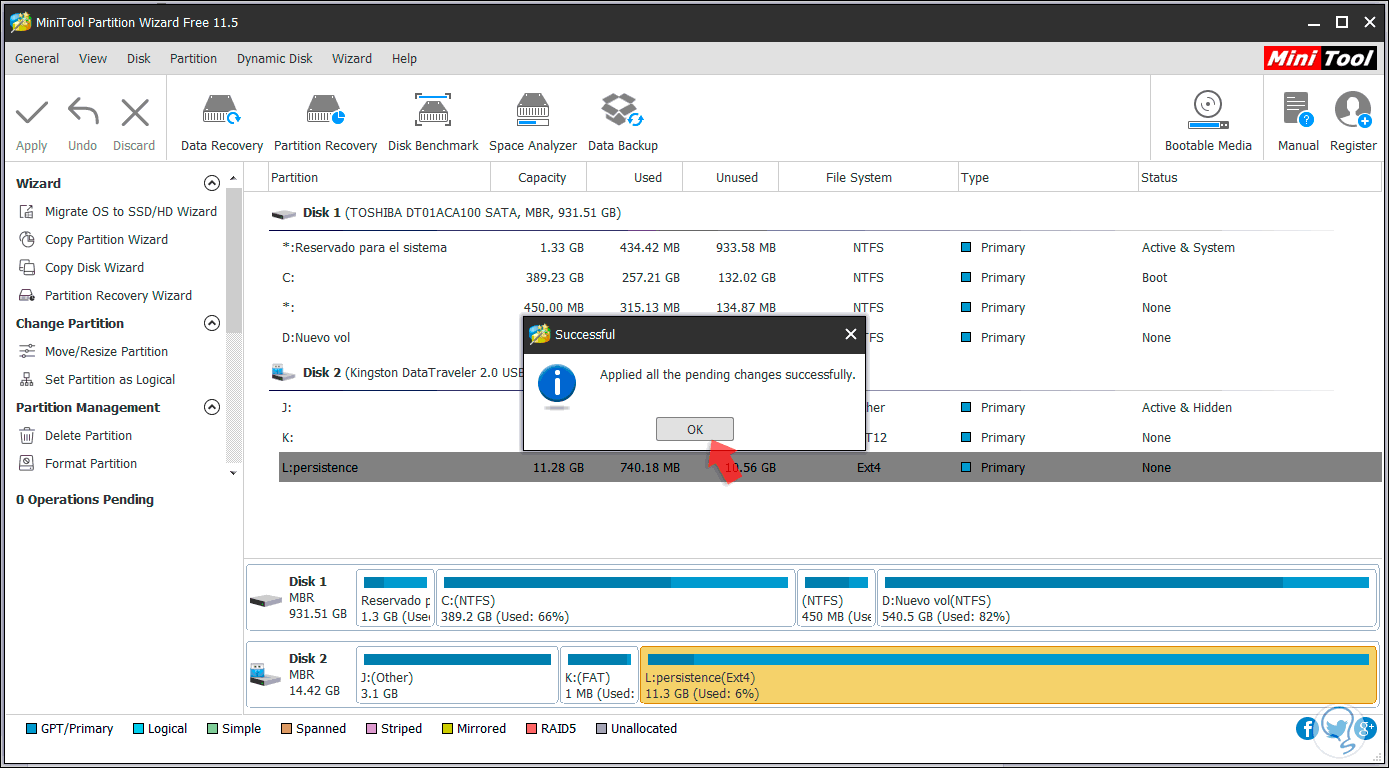This screenshot has height=768, width=1389.
Task: Select the D:Nuevo vol(NTFS) block in disk map
Action: coord(1127,598)
